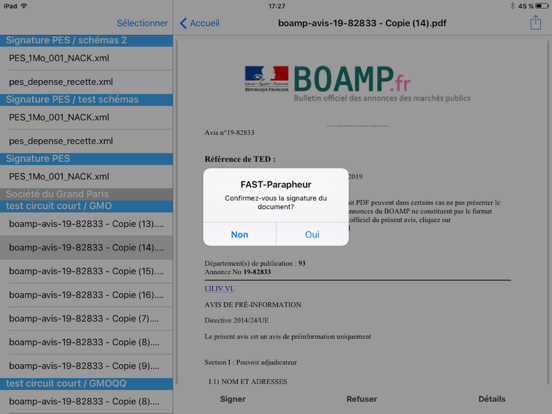Image resolution: width=552 pixels, height=414 pixels.
Task: Open PES_1Mo_001_NACK.xml under test schémas
Action: tap(86, 117)
